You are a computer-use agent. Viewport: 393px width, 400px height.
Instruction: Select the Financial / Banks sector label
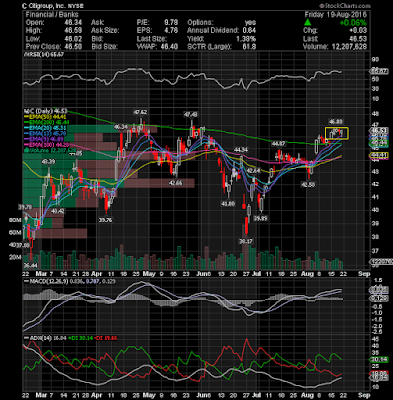point(52,15)
